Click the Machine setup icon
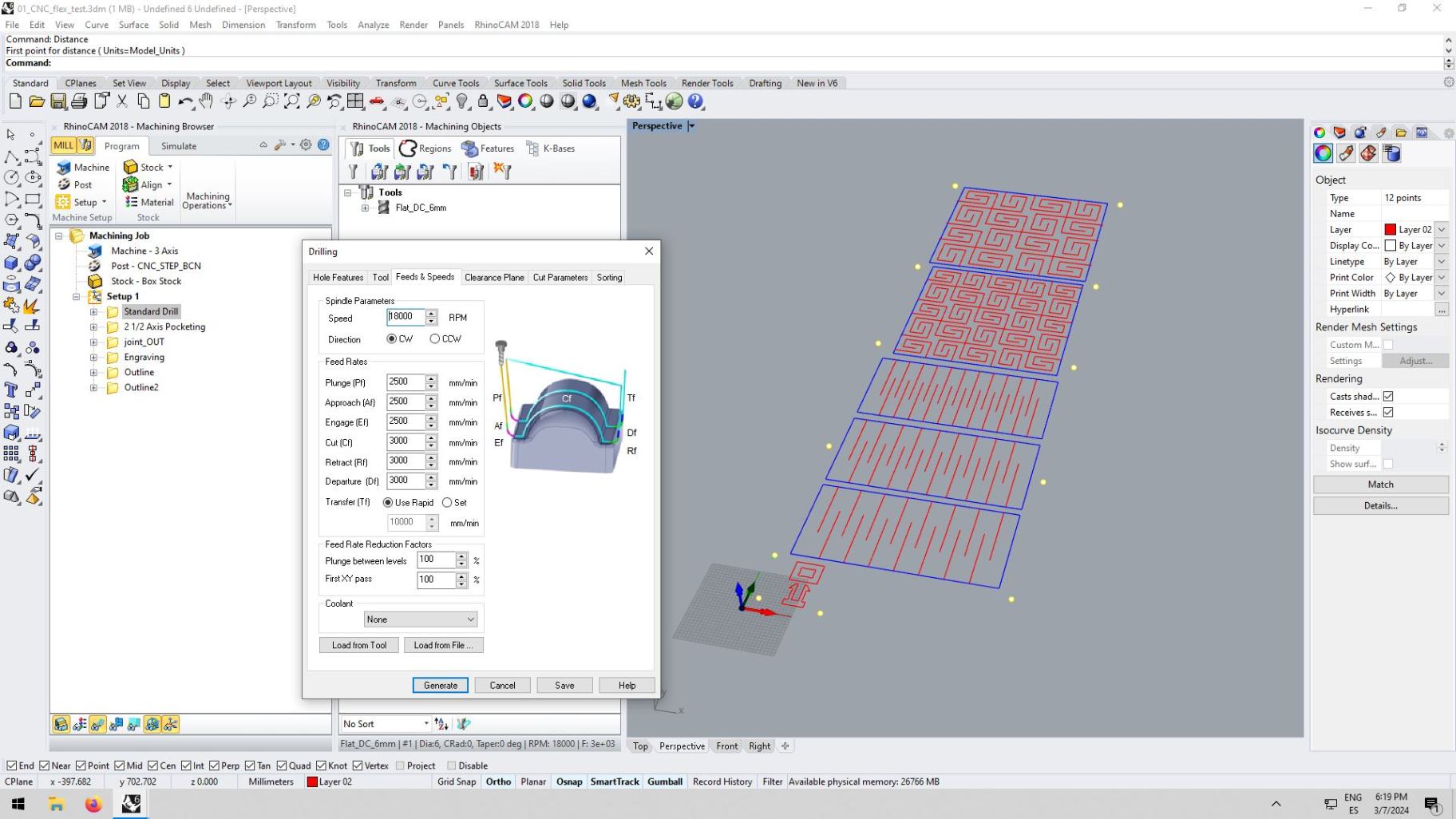This screenshot has height=819, width=1456. click(64, 168)
